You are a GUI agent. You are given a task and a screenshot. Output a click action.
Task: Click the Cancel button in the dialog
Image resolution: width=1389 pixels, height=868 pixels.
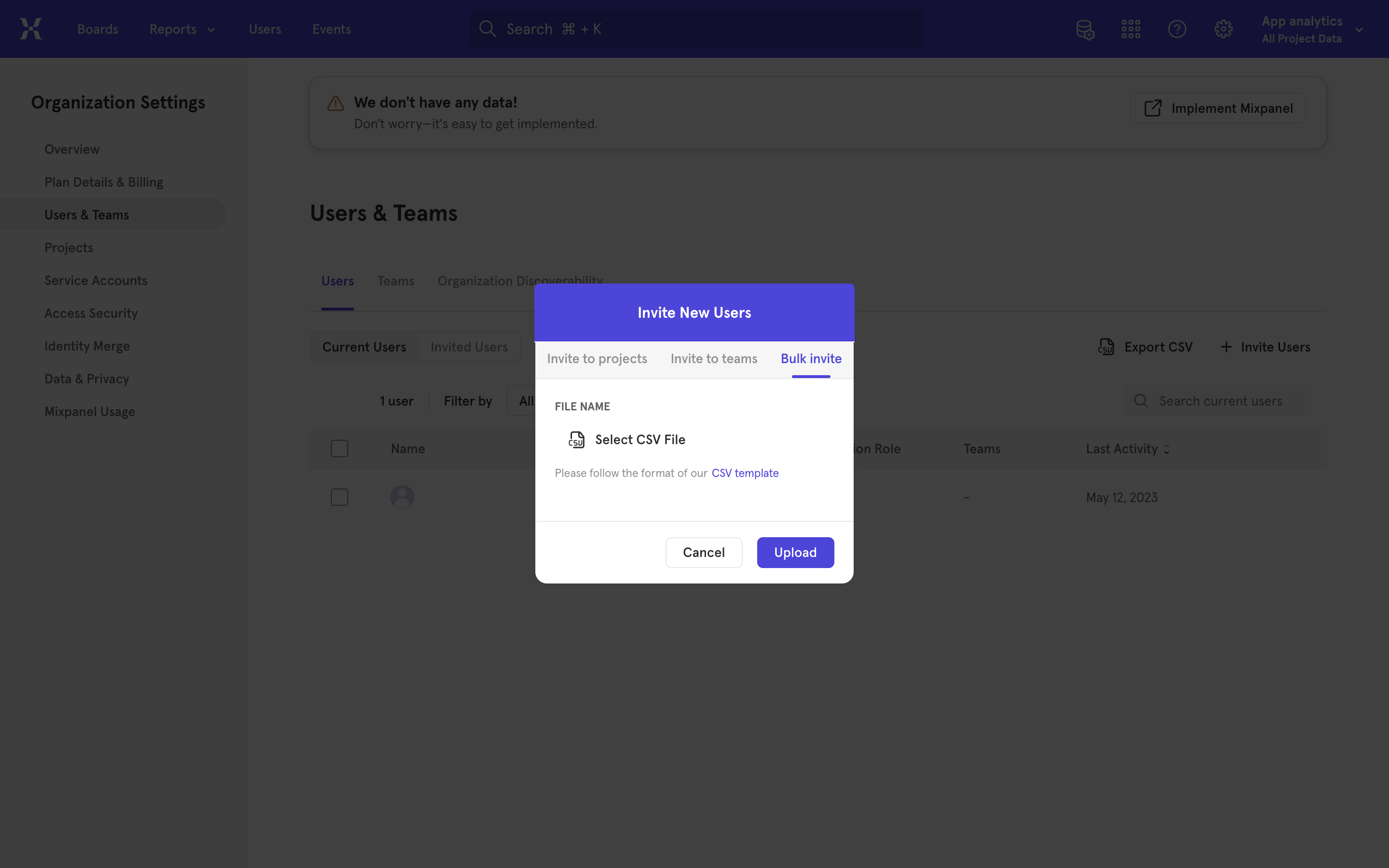point(704,552)
